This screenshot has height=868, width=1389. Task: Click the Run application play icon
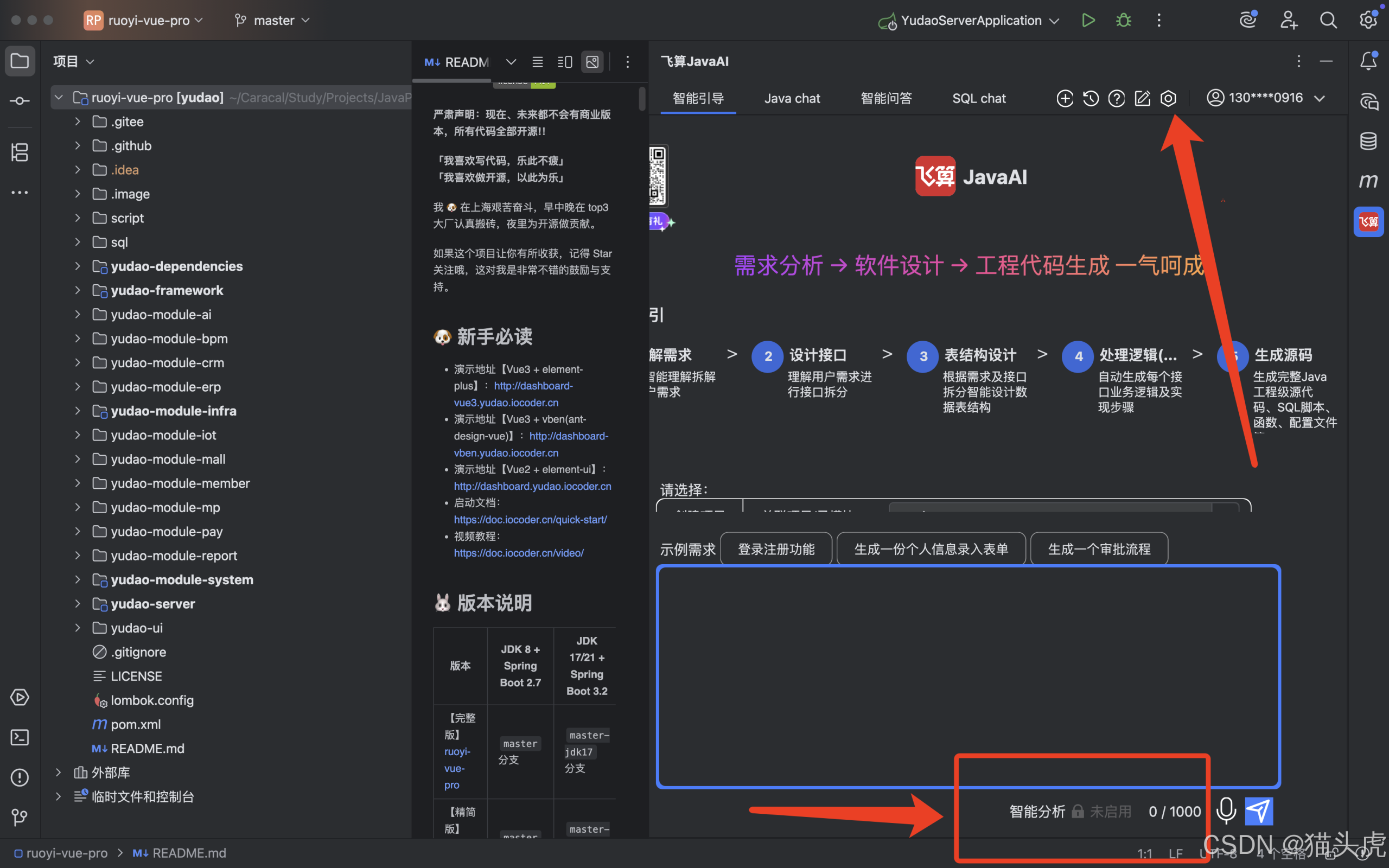(1088, 21)
